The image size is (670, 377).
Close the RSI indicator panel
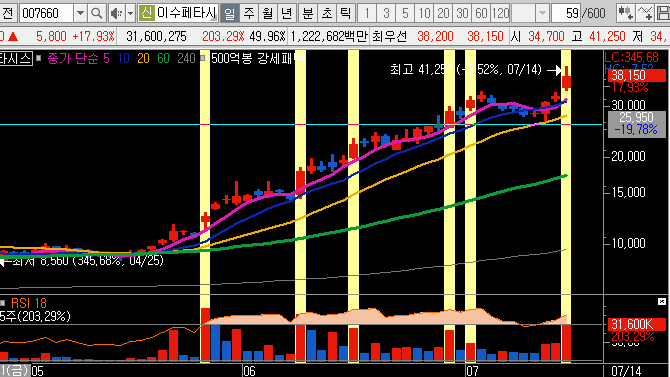[x=661, y=302]
